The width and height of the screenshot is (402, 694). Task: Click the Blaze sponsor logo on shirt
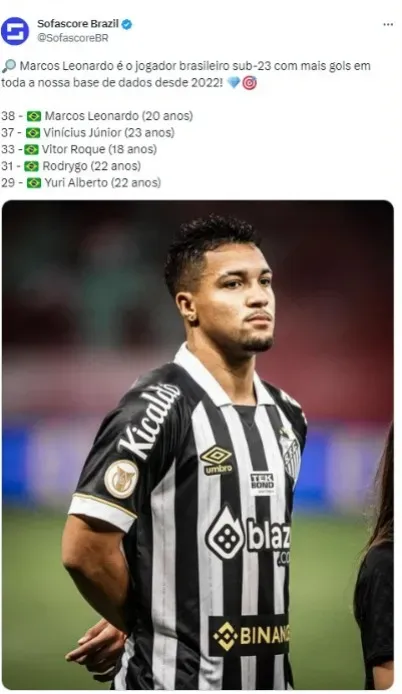pyautogui.click(x=248, y=536)
